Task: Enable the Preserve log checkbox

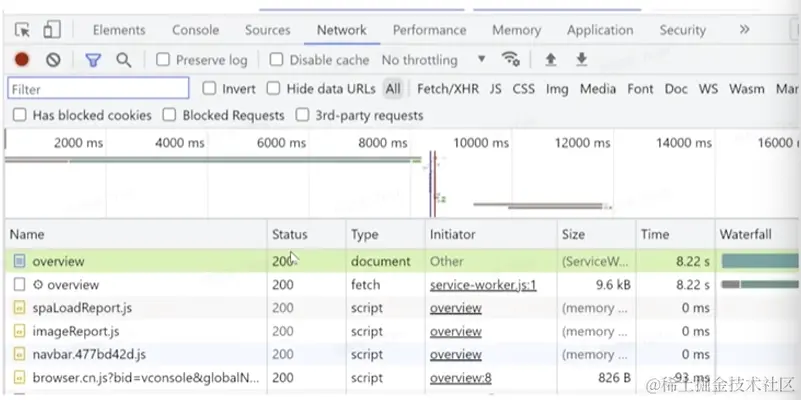Action: [164, 60]
